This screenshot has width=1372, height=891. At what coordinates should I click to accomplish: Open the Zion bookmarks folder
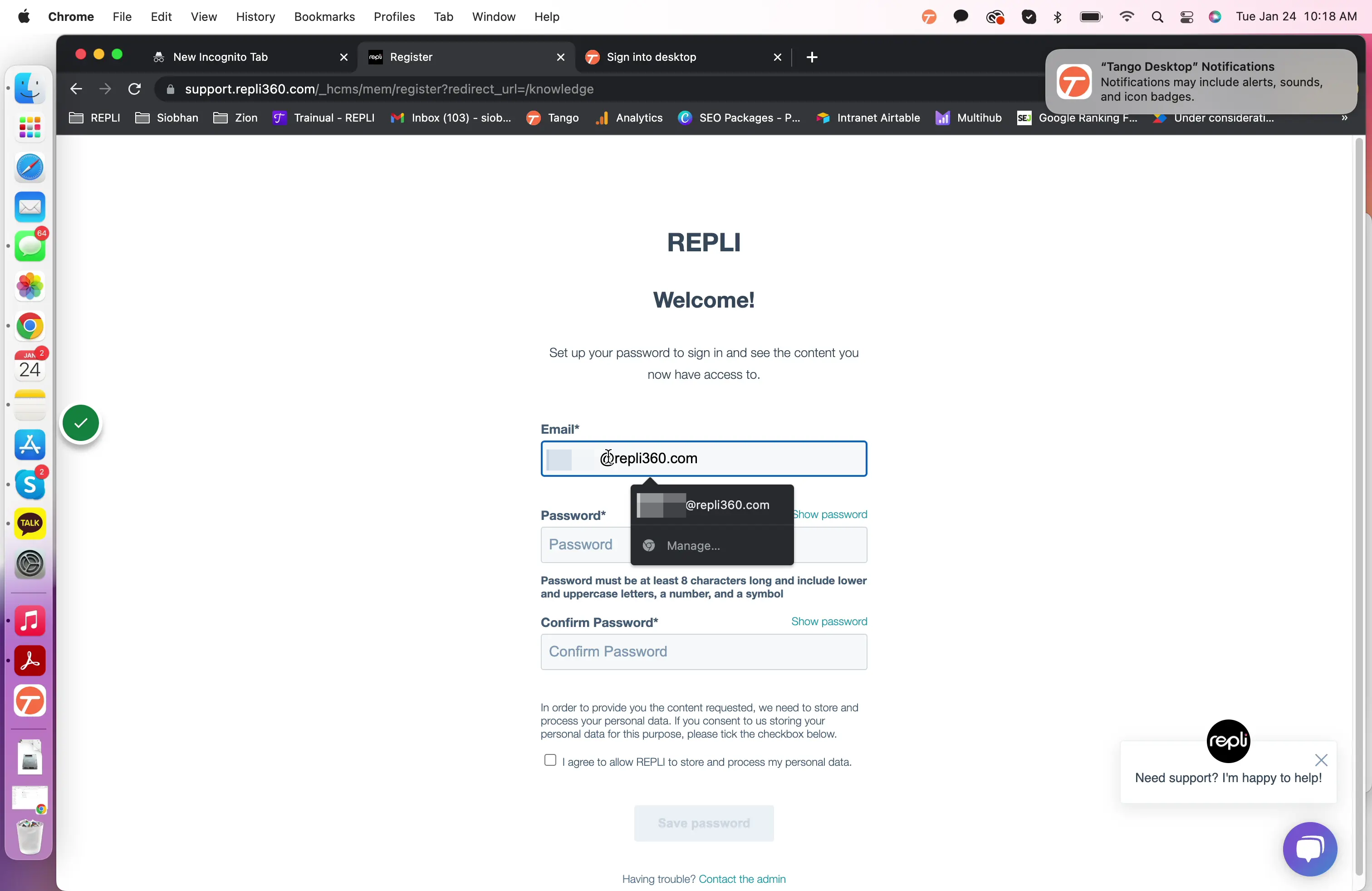click(235, 117)
